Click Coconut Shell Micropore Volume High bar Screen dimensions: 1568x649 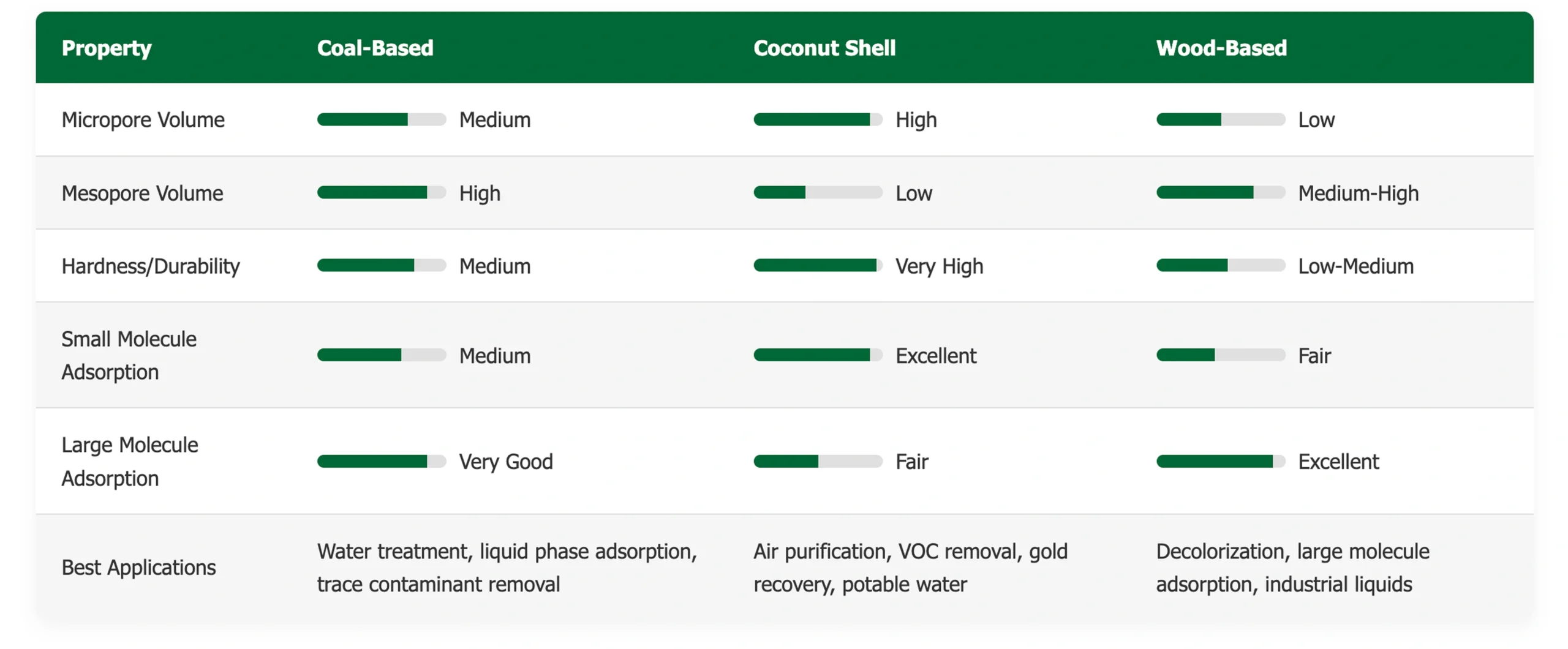pos(817,119)
